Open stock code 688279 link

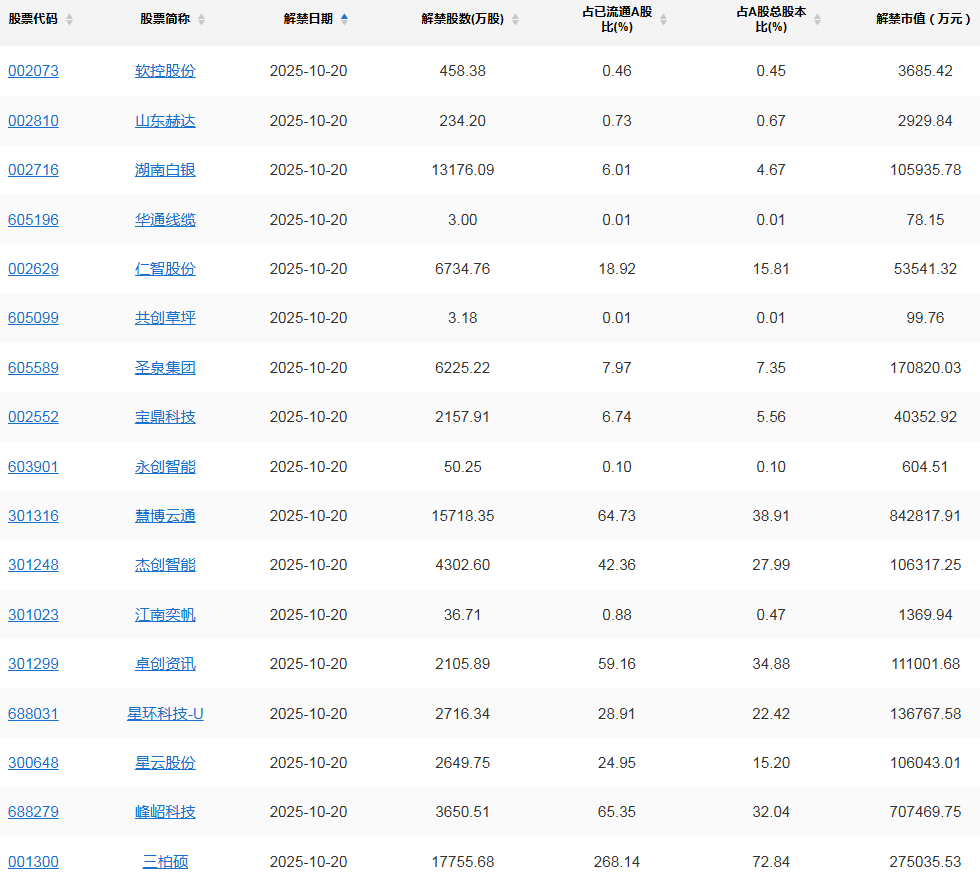pos(33,812)
